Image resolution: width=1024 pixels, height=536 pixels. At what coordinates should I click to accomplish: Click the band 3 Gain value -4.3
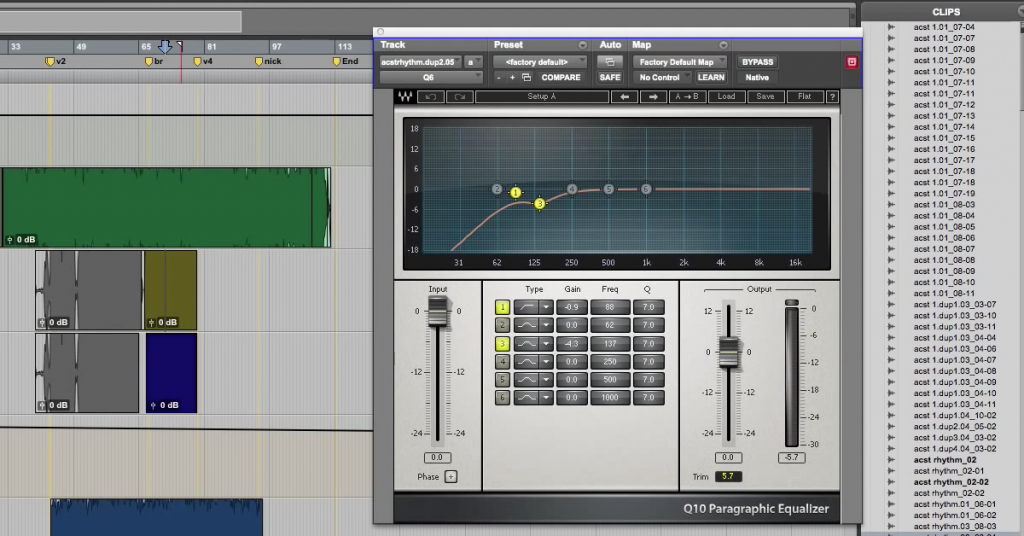571,343
